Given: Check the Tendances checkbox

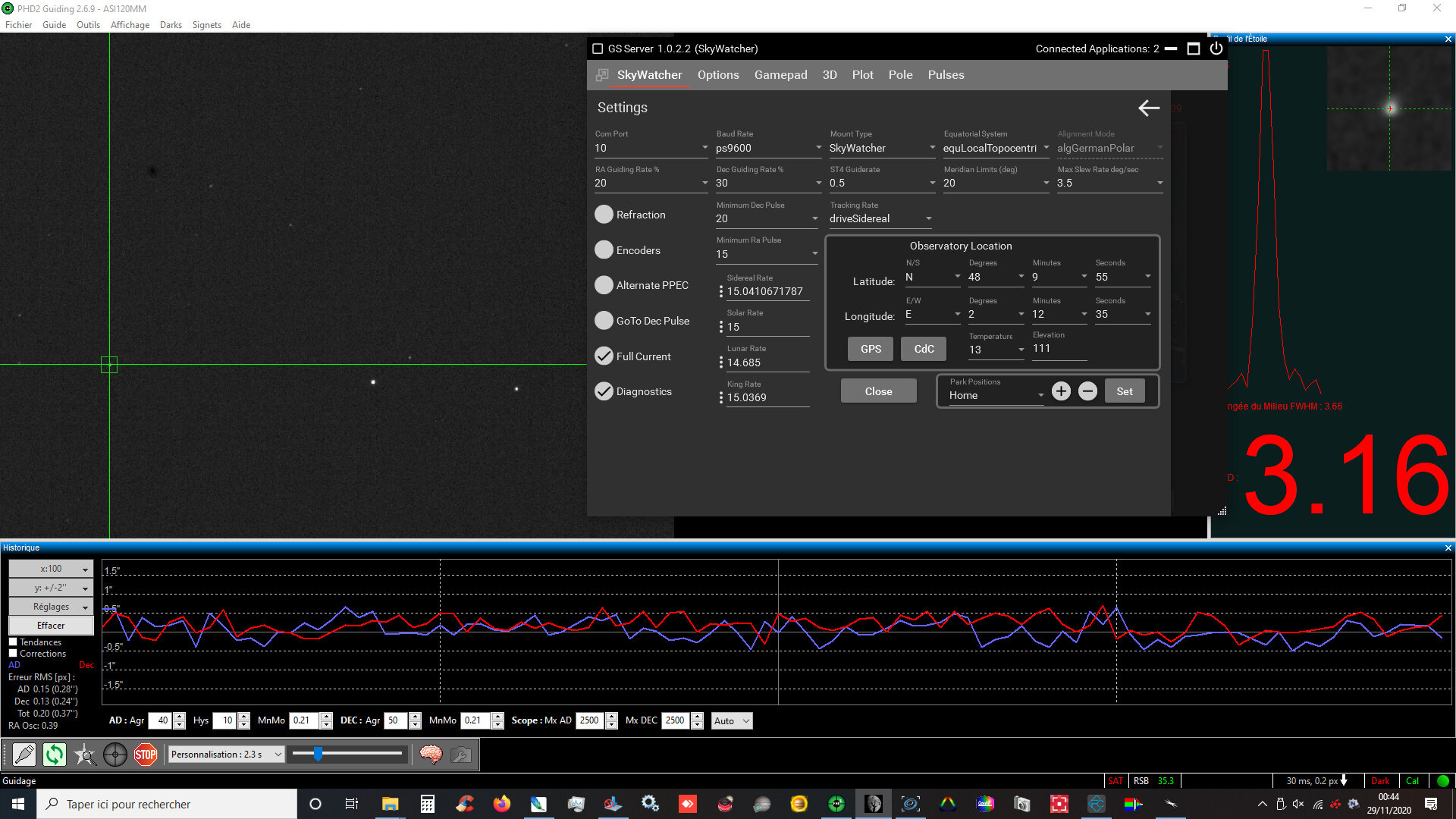Looking at the screenshot, I should 13,642.
